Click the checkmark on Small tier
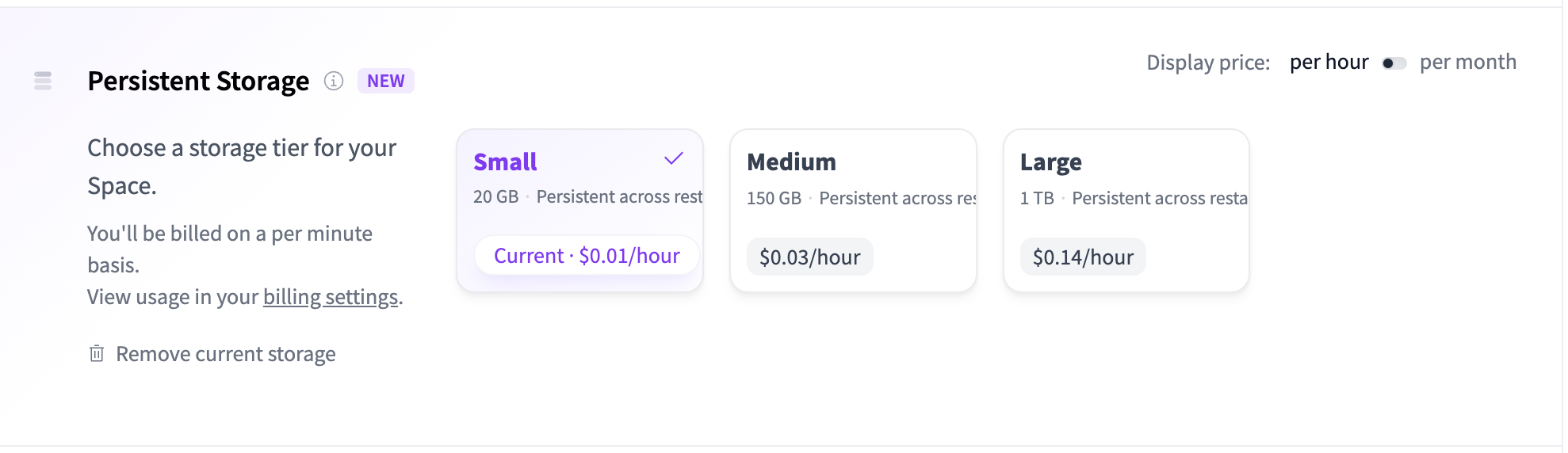Screen dimensions: 1568x453 [x=673, y=159]
